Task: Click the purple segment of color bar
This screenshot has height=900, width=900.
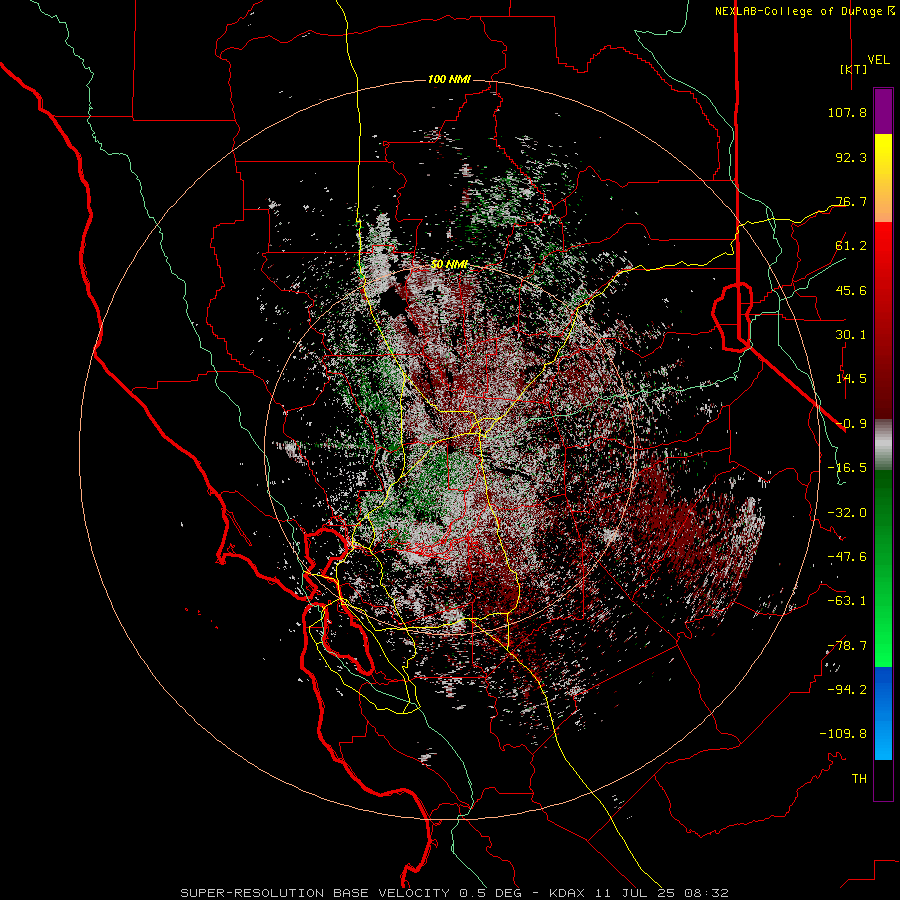Action: pyautogui.click(x=883, y=111)
